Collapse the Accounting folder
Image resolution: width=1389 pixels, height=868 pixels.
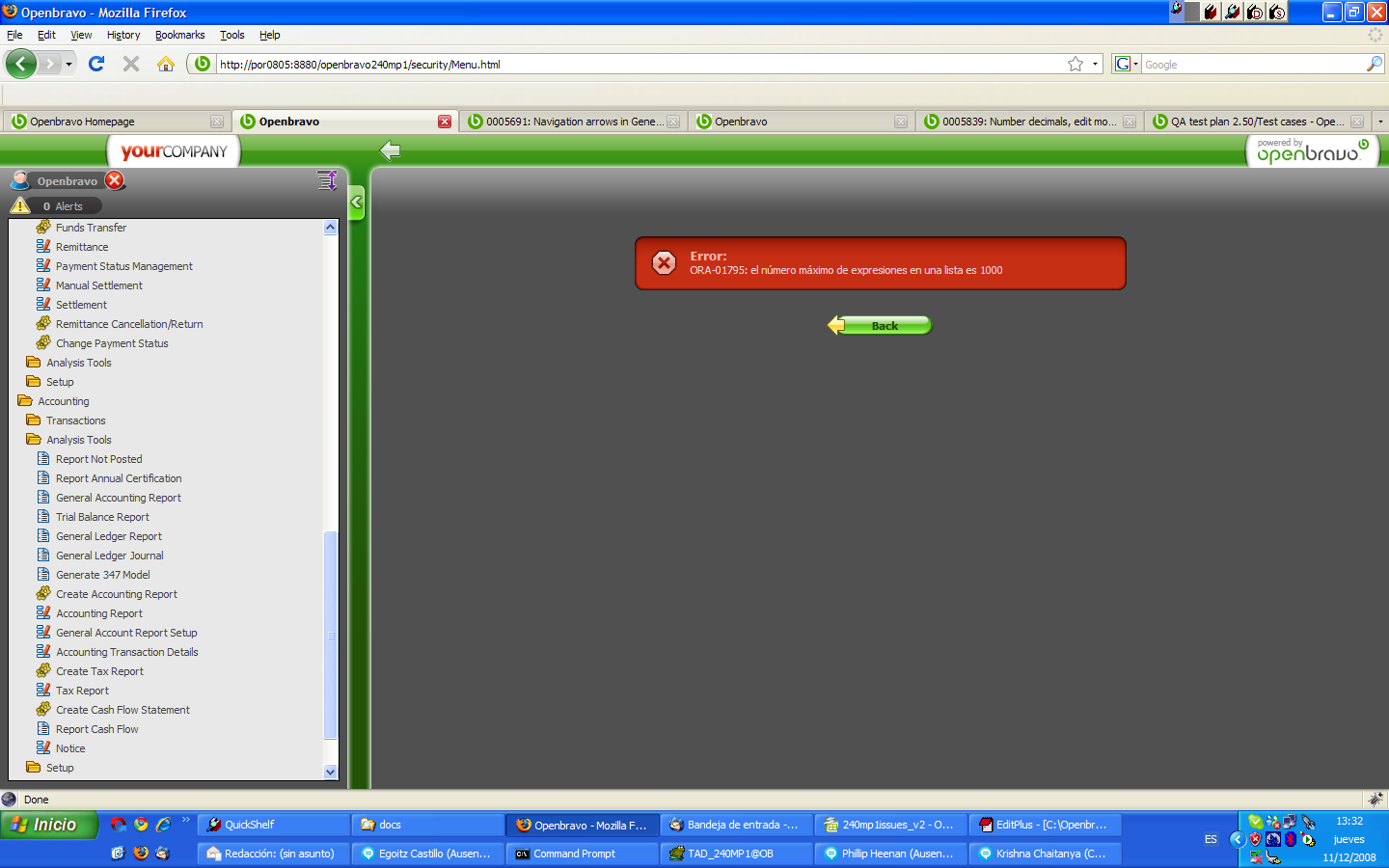pyautogui.click(x=25, y=400)
